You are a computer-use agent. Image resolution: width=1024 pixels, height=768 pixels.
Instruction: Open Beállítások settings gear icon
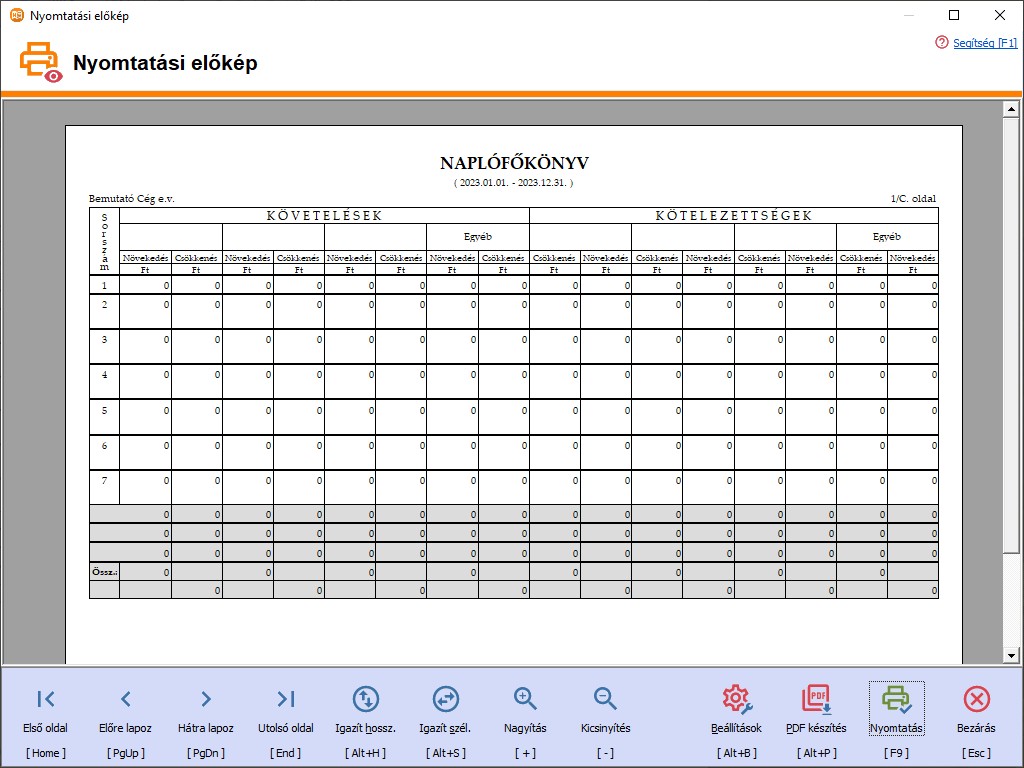click(736, 699)
